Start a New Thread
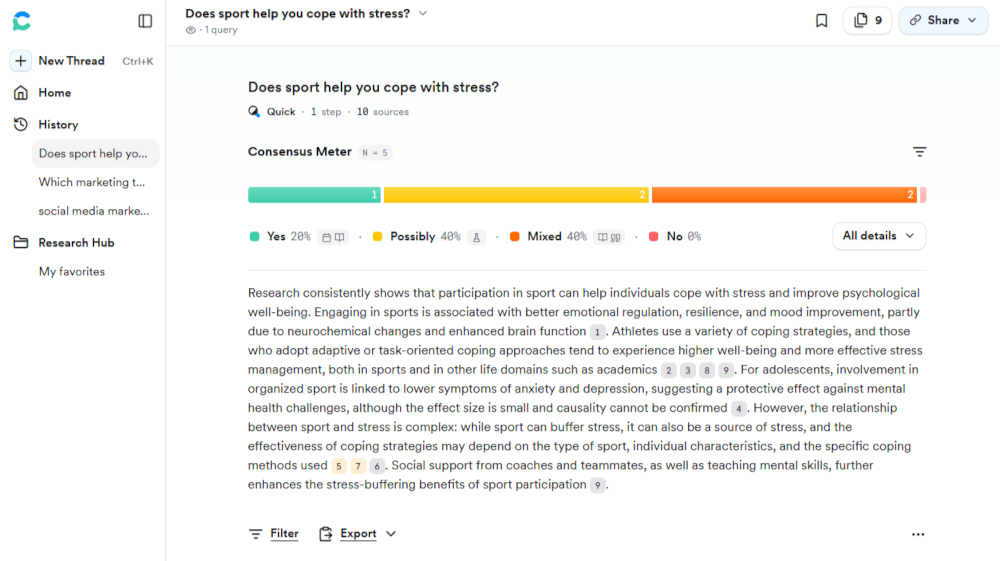Viewport: 1000px width, 561px height. (71, 61)
